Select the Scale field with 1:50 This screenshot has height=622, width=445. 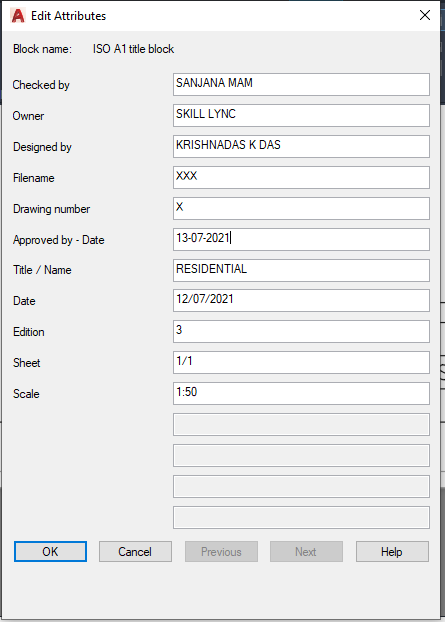tap(301, 393)
